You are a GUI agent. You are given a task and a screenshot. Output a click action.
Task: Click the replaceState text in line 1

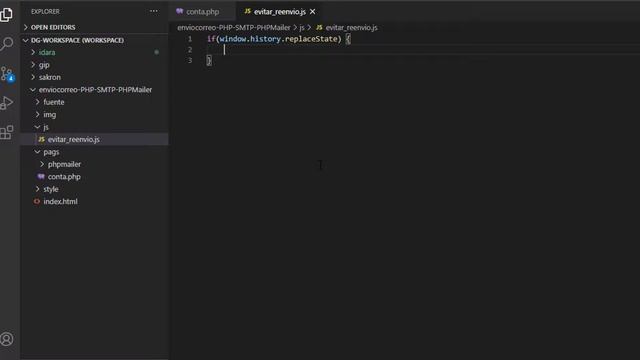[311, 39]
